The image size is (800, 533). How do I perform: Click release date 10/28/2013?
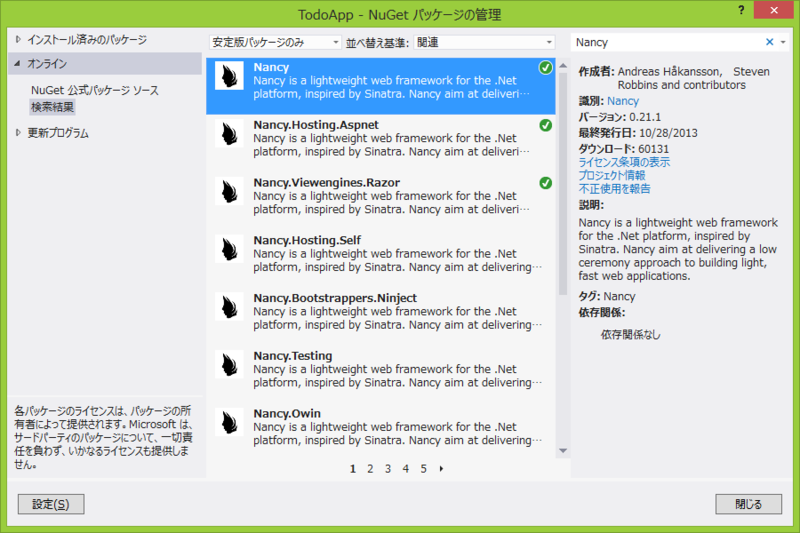[x=668, y=133]
